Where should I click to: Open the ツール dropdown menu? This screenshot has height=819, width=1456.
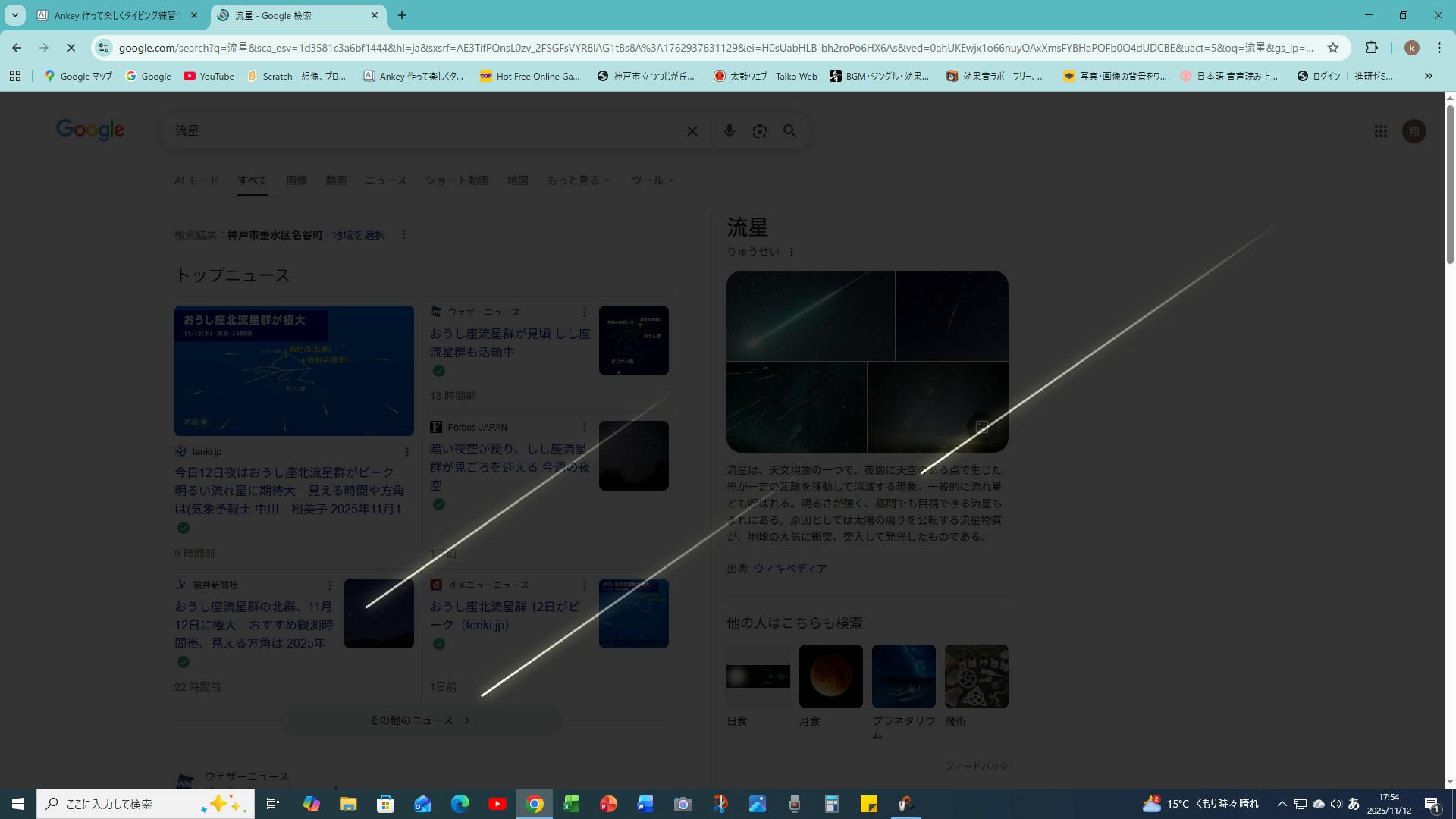(x=652, y=180)
